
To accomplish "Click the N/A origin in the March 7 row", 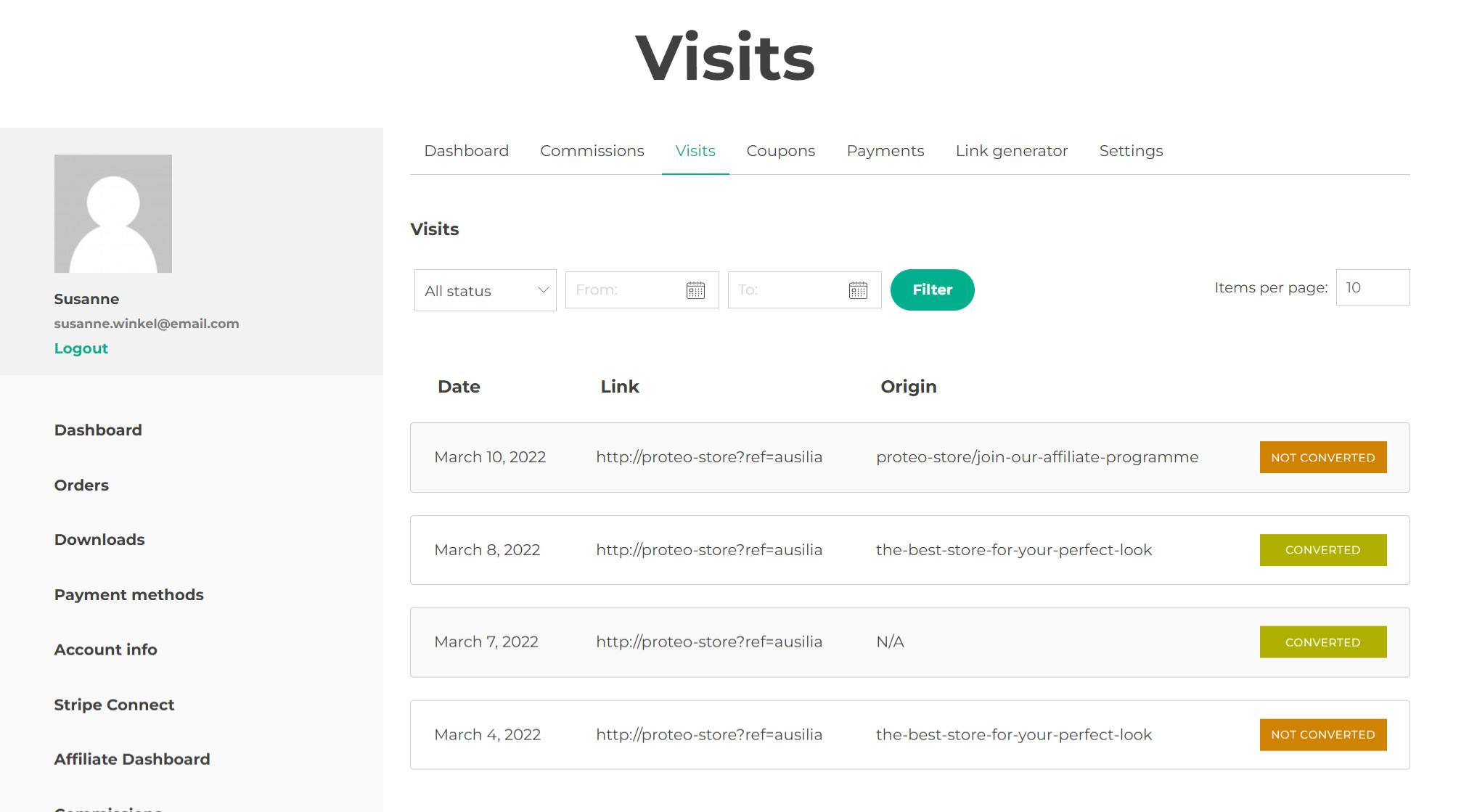I will point(890,642).
